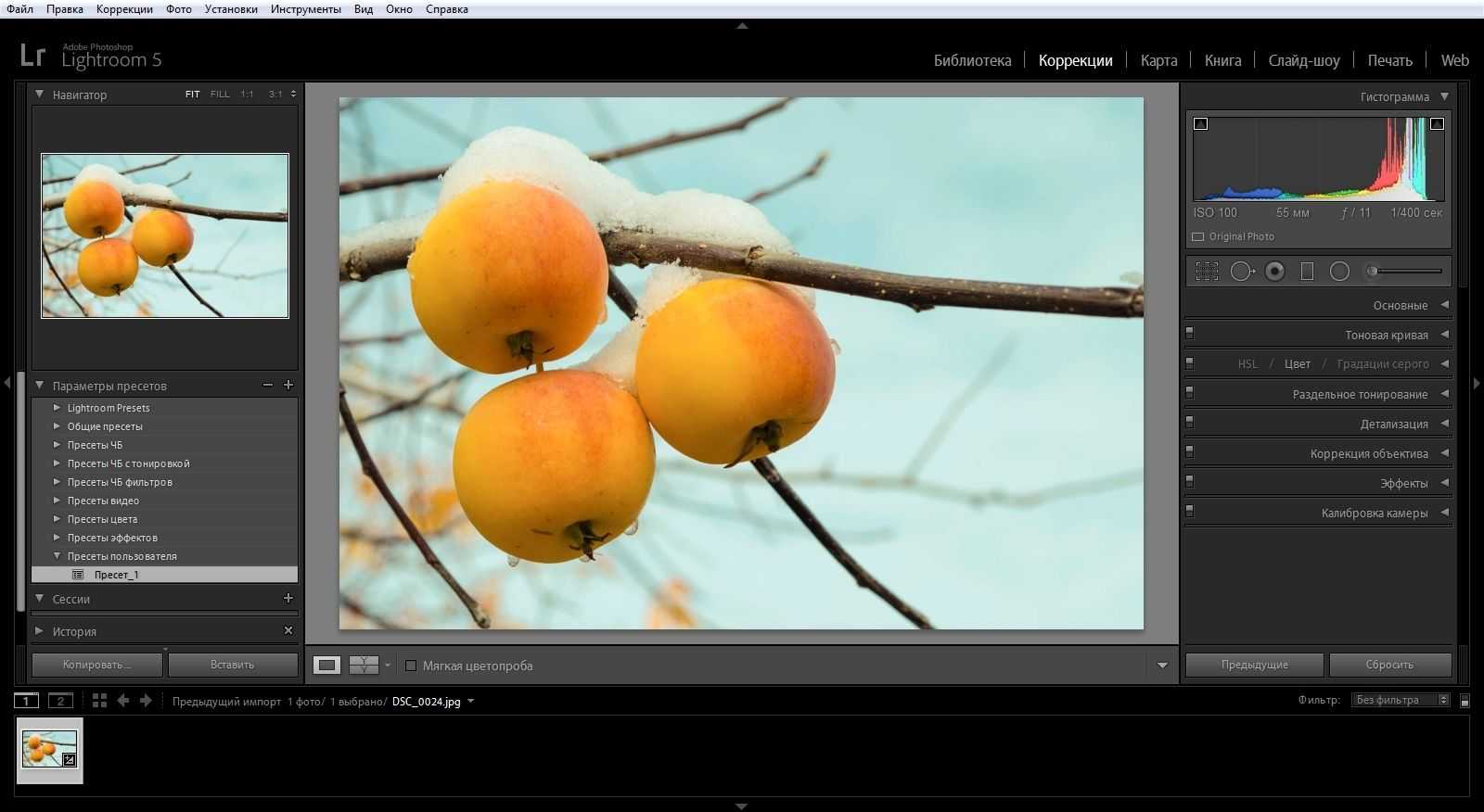The image size is (1484, 812).
Task: Open Grid view from the filmstrip bar
Action: click(x=99, y=701)
